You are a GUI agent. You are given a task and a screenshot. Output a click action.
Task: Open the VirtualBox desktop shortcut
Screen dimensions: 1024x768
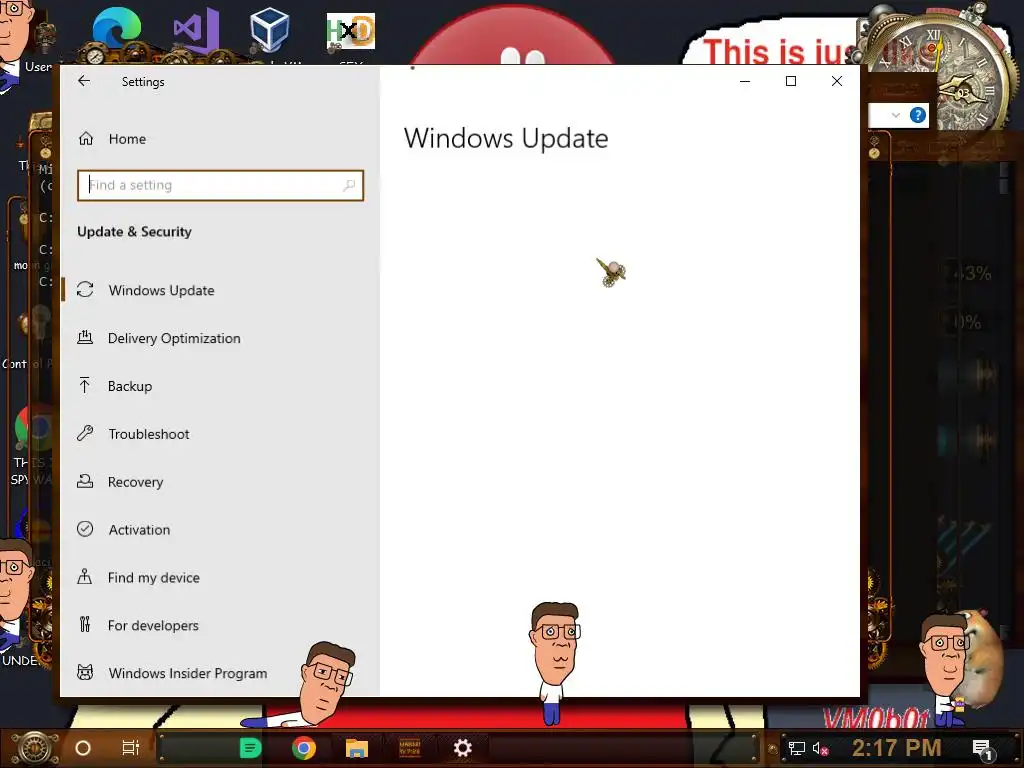pos(269,29)
